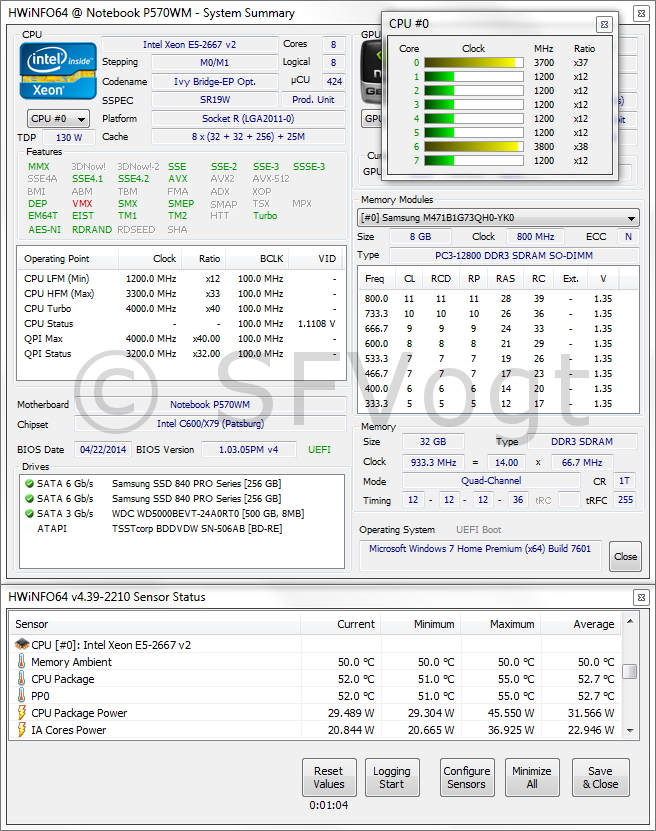Select the CPU LFM (Min) row
Image resolution: width=656 pixels, height=831 pixels.
click(x=180, y=278)
